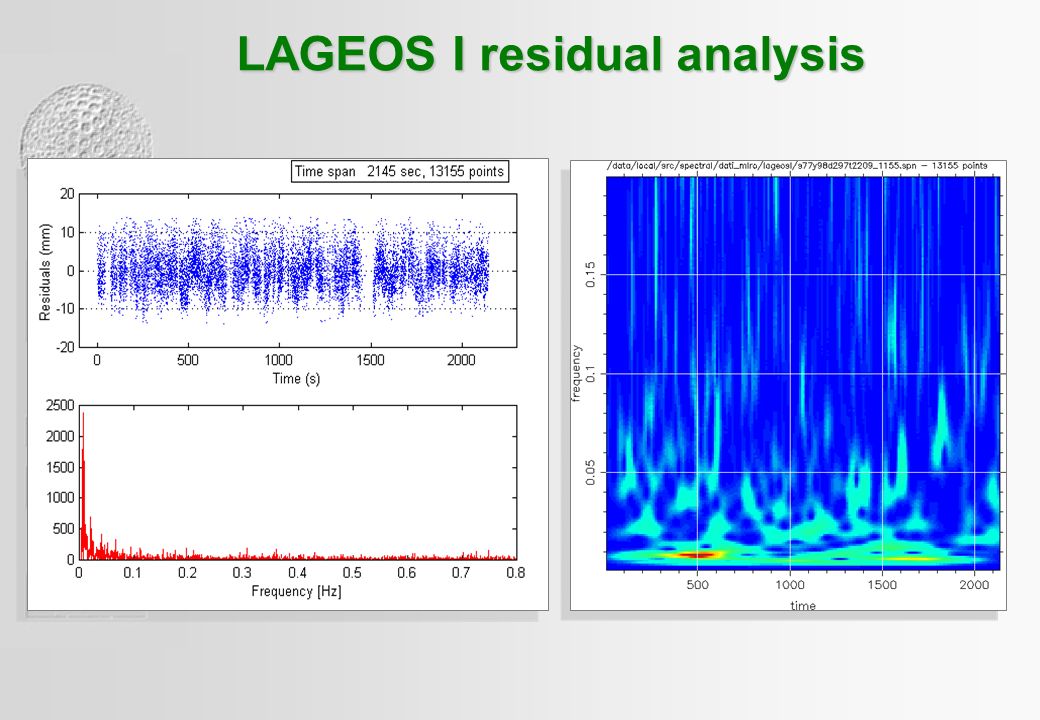The width and height of the screenshot is (1040, 720).
Task: Click the 'Time (s)' x-axis label
Action: pyautogui.click(x=296, y=379)
